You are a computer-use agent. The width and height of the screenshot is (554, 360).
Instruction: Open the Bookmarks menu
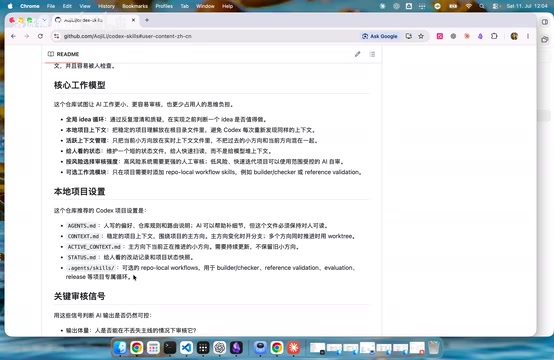[x=135, y=6]
